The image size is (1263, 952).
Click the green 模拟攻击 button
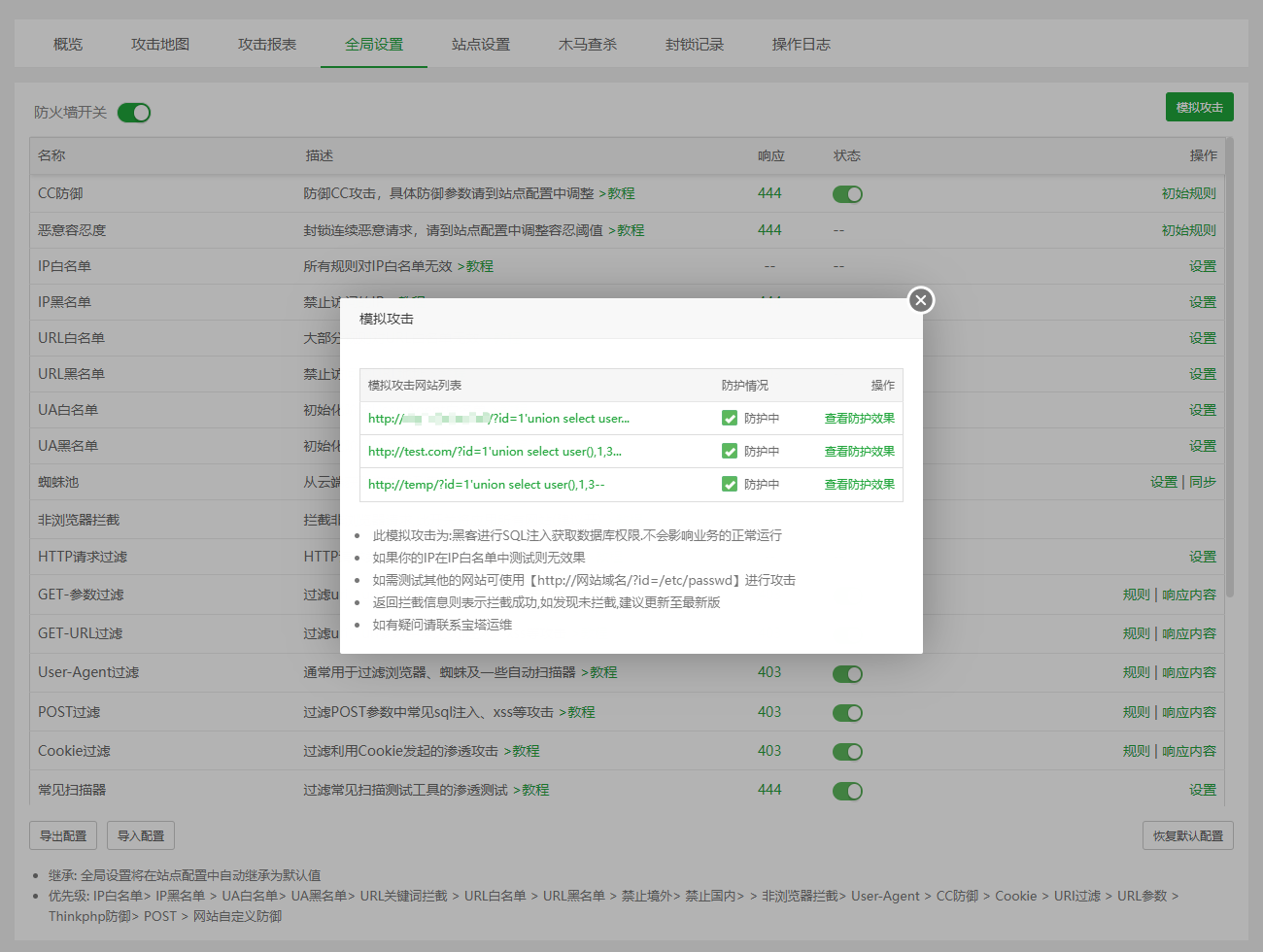[1199, 108]
